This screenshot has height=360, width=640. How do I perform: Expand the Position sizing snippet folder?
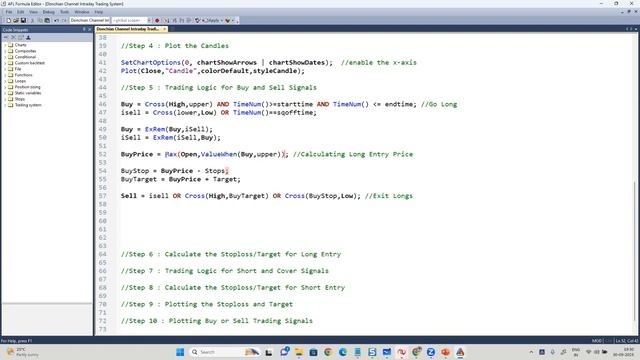click(x=5, y=87)
